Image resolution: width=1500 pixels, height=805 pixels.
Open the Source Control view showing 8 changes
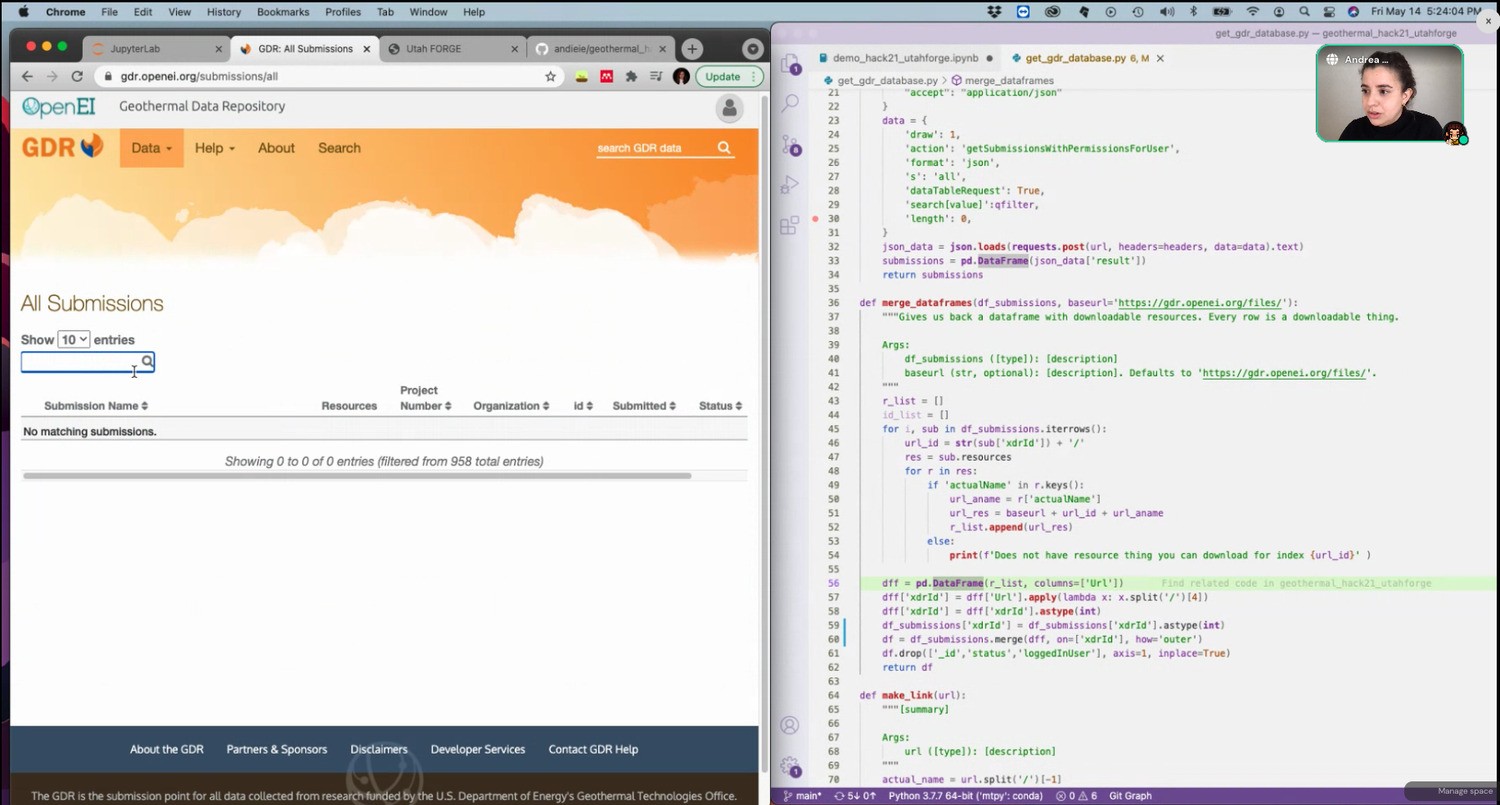point(790,143)
